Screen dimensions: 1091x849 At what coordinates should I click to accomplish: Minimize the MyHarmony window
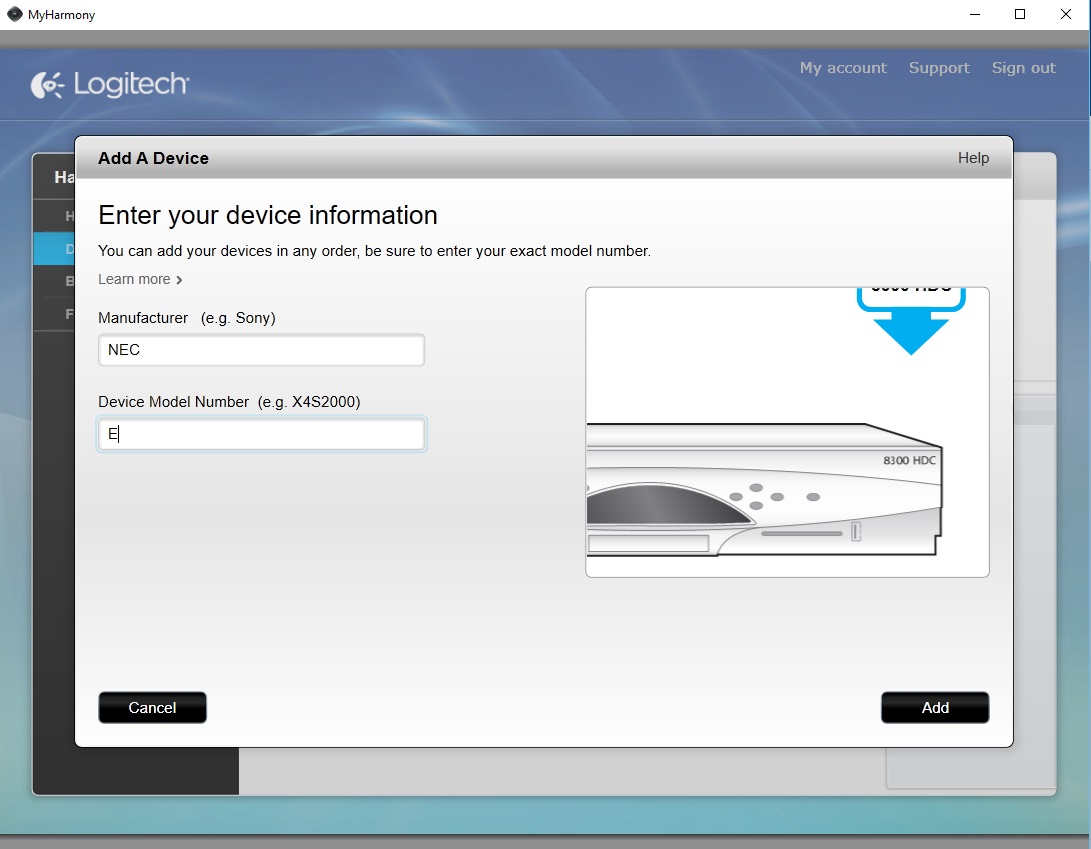975,14
